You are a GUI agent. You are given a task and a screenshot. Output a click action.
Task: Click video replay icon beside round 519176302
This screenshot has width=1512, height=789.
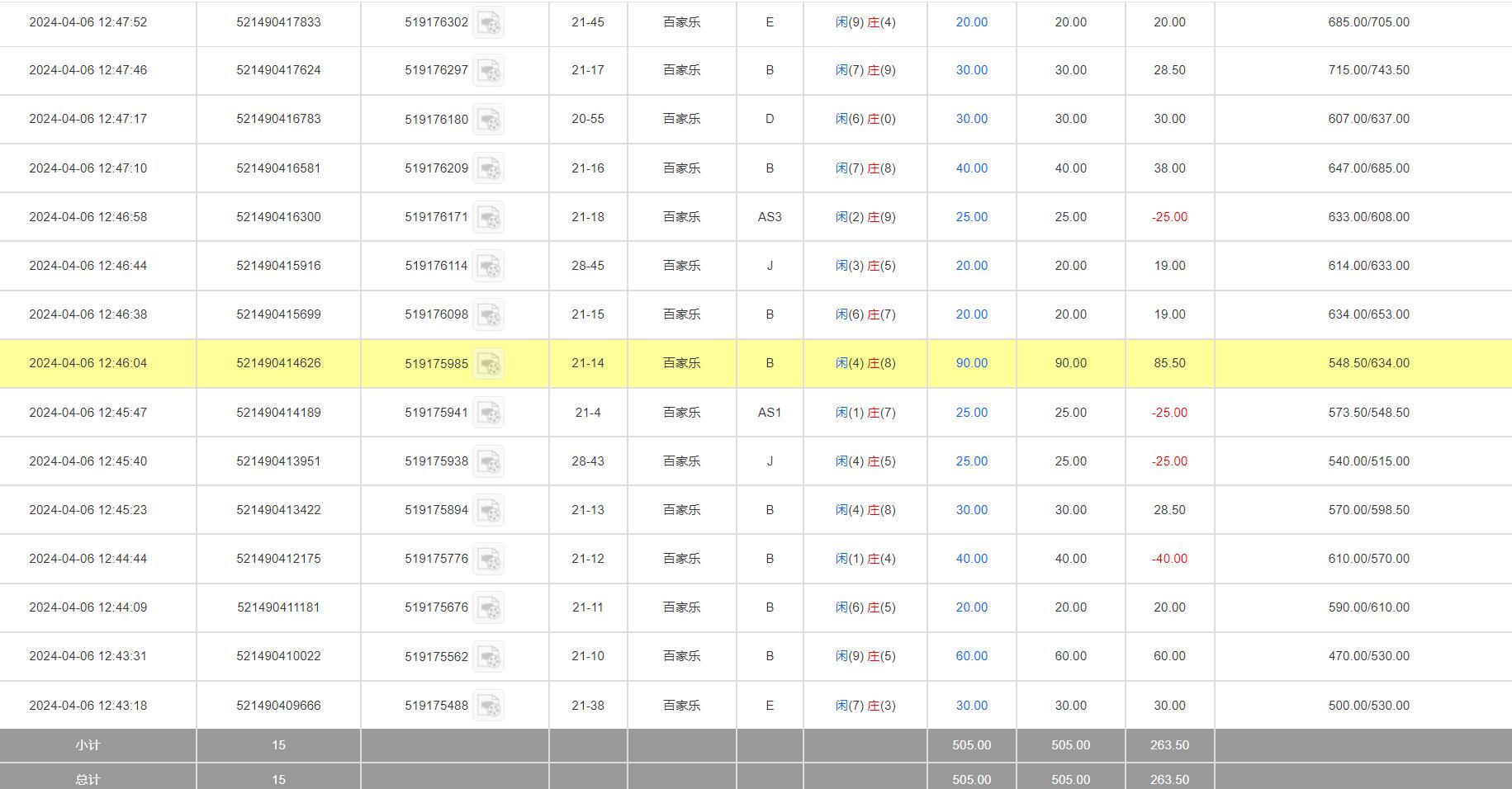(x=489, y=23)
